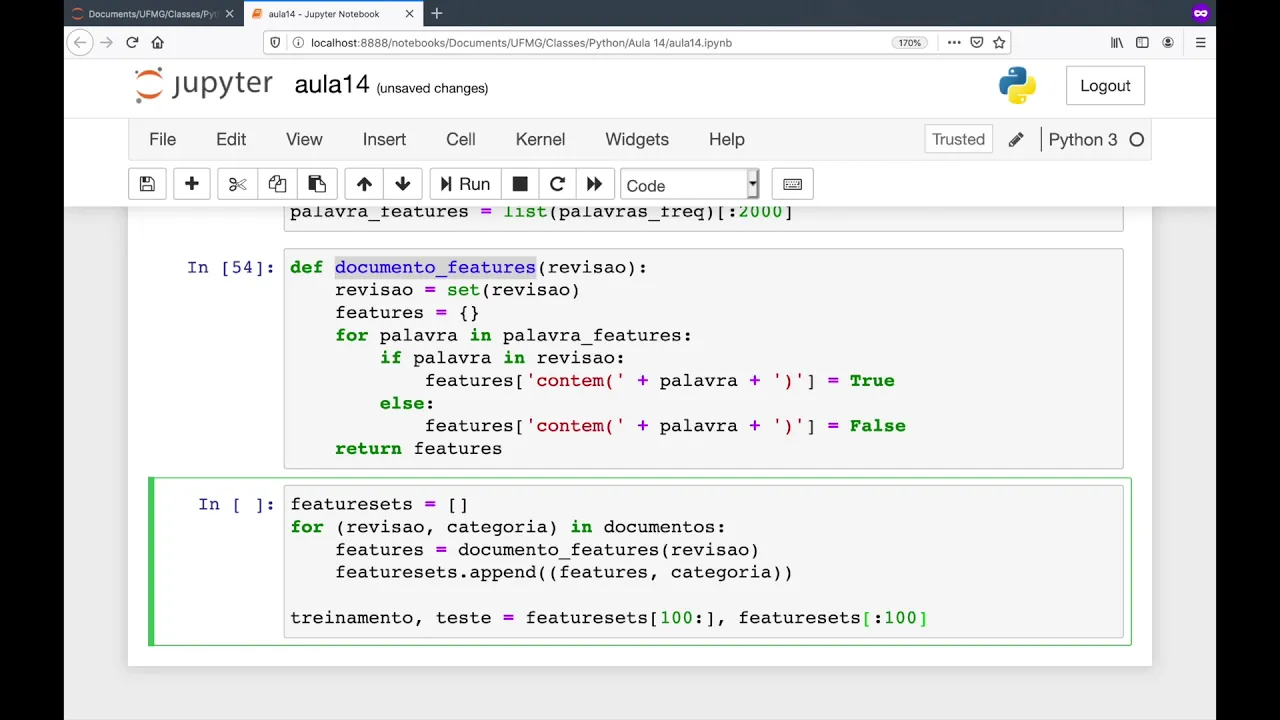Screen dimensions: 1280x720
Task: Click the (unsaved changes) status text
Action: pyautogui.click(x=432, y=88)
